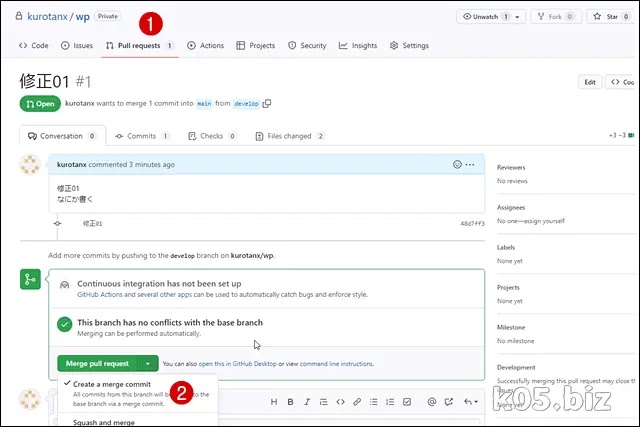Click the Merge pull request button
This screenshot has width=640, height=427.
[97, 363]
